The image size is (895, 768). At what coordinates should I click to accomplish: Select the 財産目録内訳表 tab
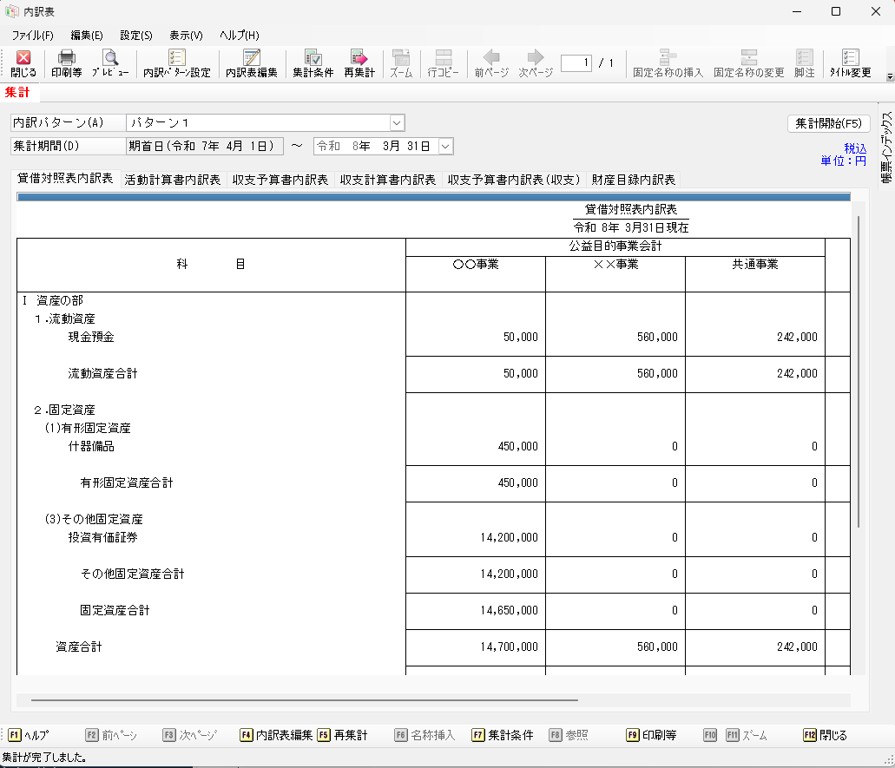coord(633,180)
